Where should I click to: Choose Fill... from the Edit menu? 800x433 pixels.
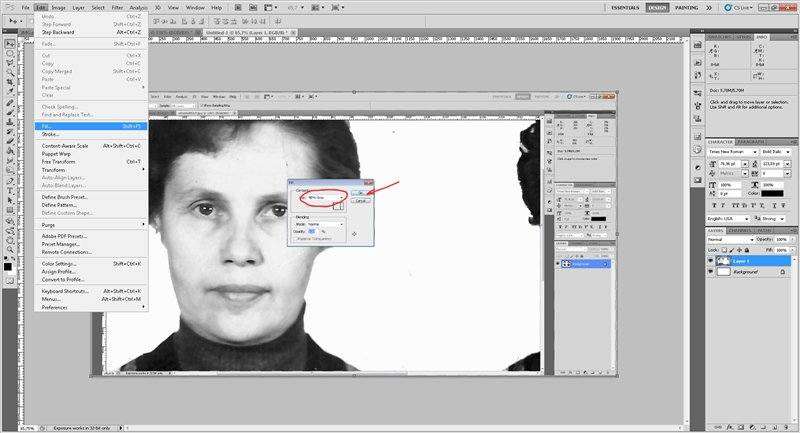click(x=50, y=126)
